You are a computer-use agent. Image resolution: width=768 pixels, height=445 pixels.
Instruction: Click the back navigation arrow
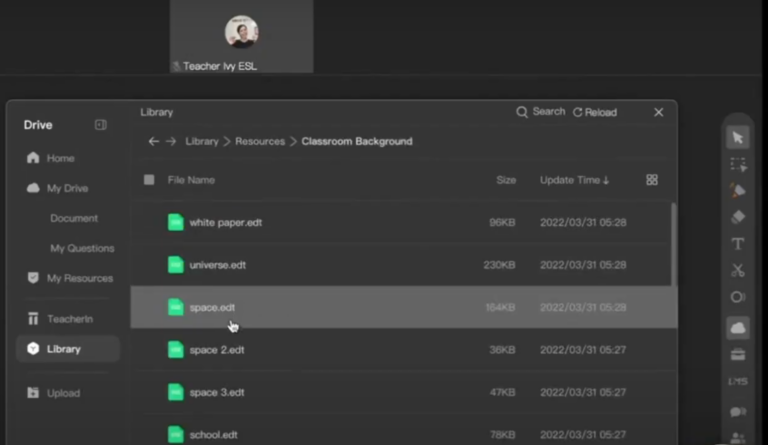tap(153, 142)
